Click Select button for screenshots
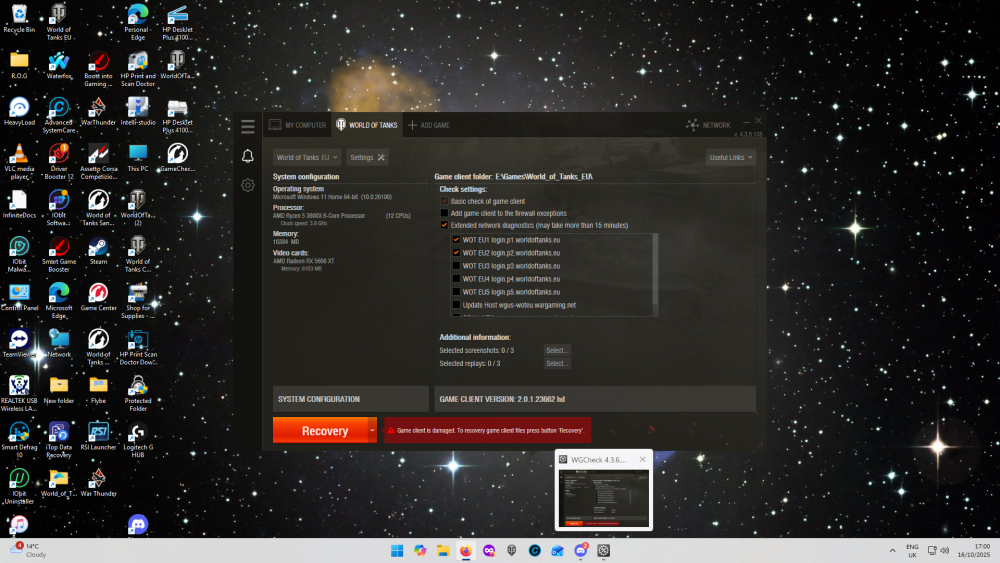 pyautogui.click(x=557, y=350)
